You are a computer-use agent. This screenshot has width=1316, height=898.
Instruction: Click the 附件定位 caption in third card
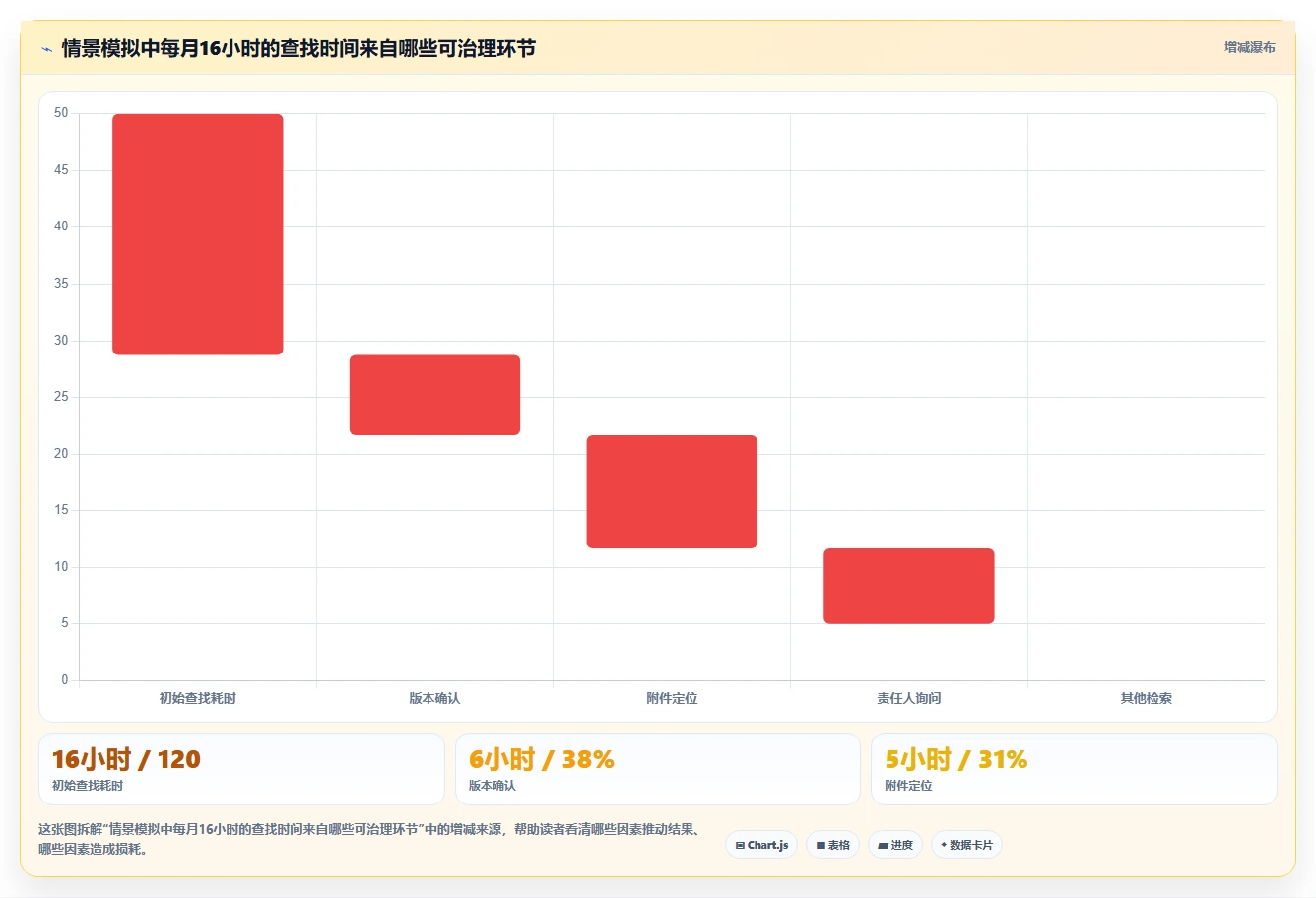(908, 786)
